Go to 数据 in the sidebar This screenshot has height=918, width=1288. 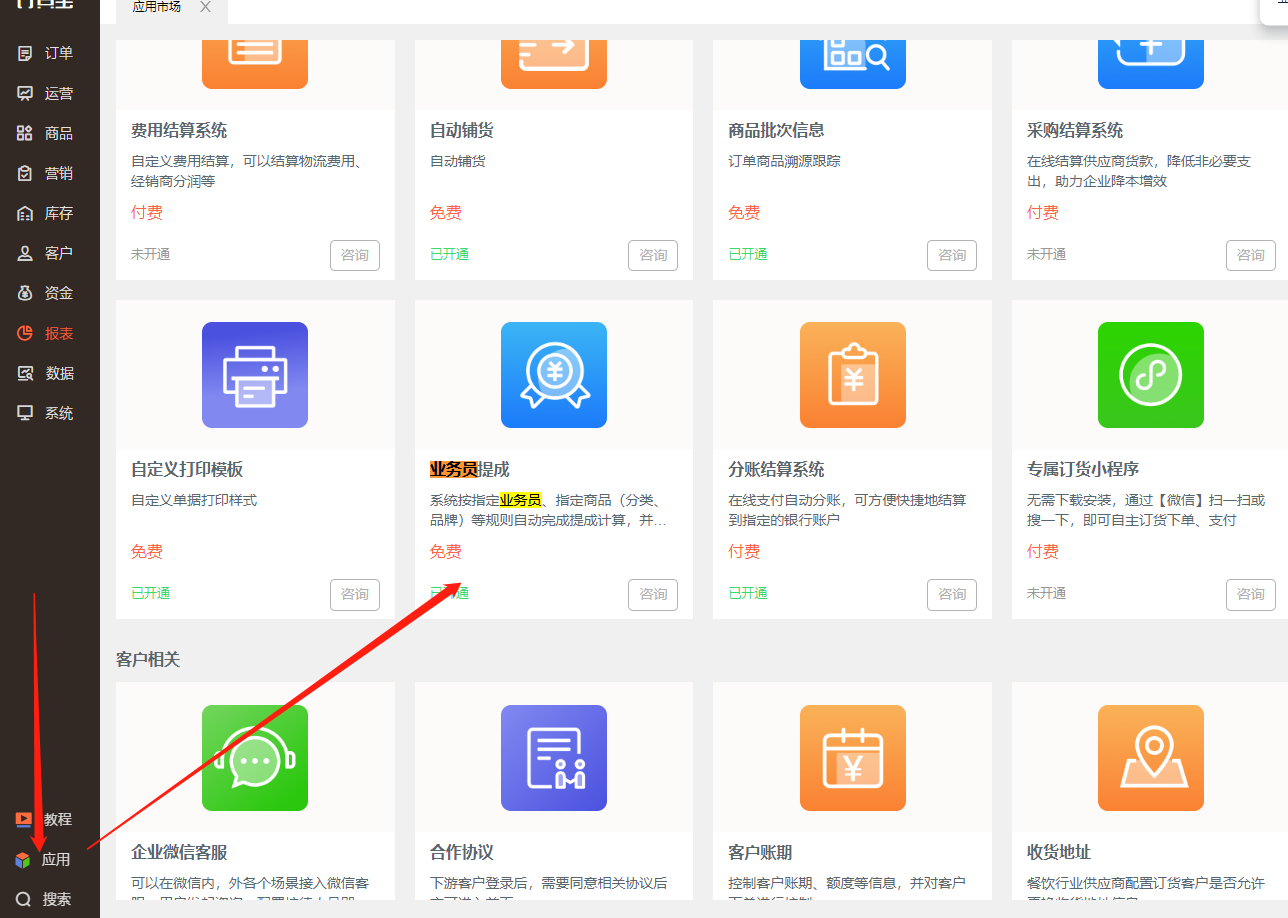[x=46, y=373]
